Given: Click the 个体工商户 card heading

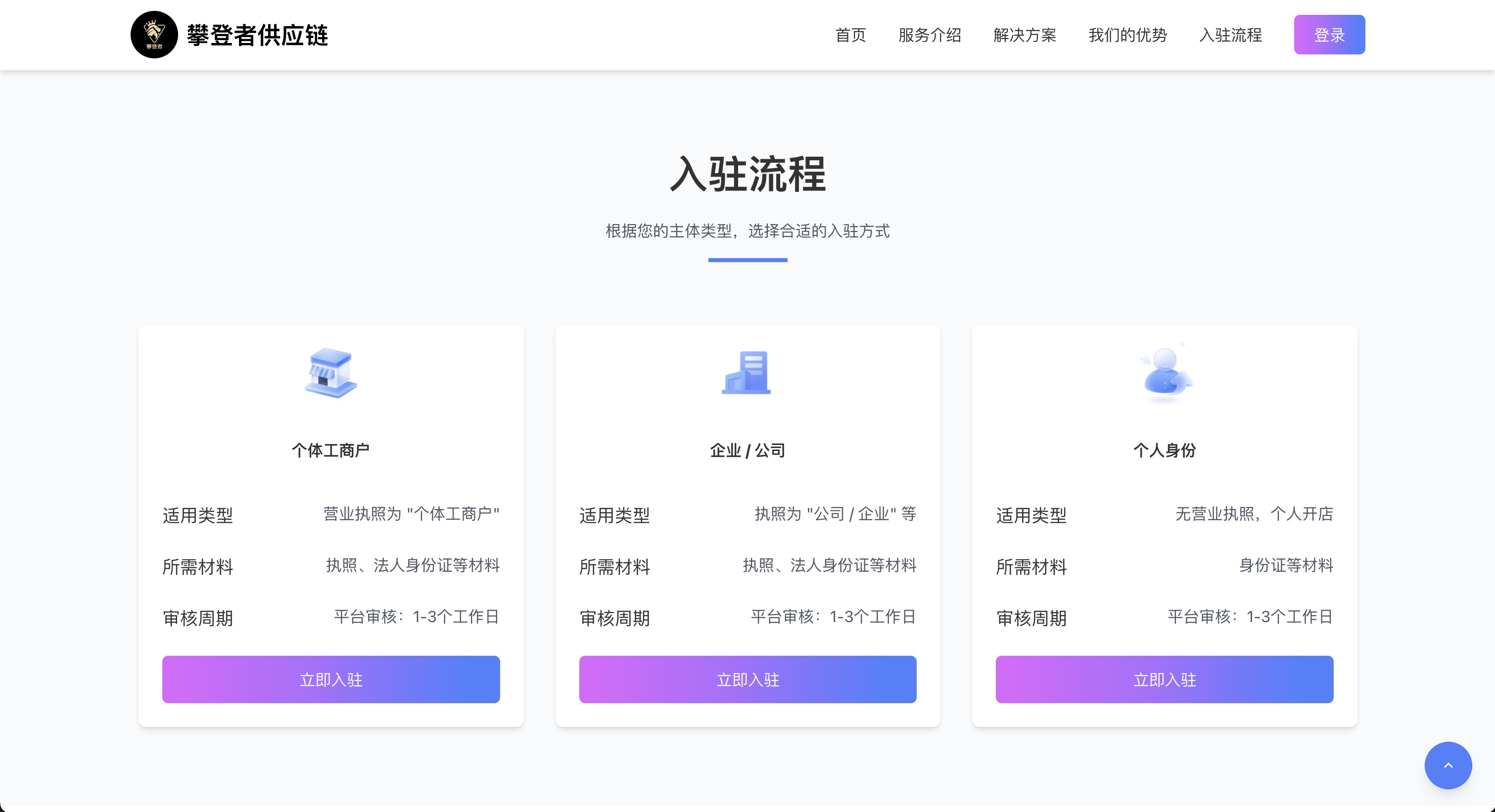Looking at the screenshot, I should tap(331, 450).
